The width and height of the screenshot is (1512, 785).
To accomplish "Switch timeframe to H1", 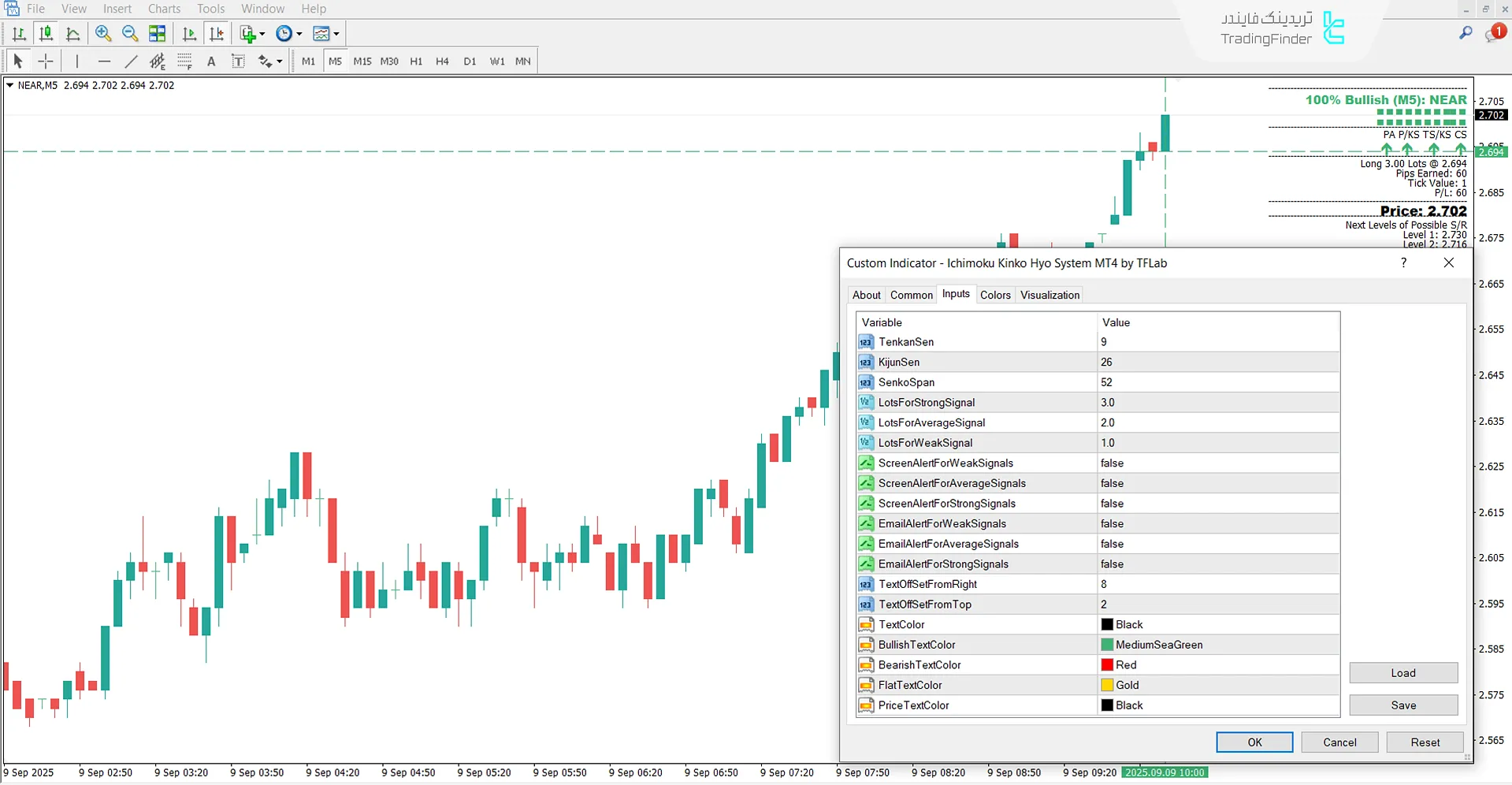I will [416, 61].
